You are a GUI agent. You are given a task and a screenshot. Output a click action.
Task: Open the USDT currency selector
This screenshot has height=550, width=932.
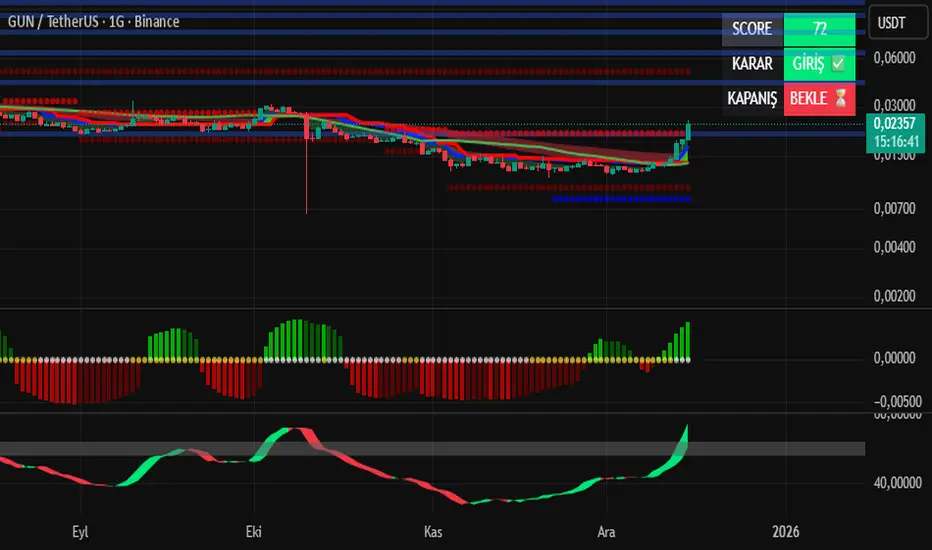tap(894, 21)
